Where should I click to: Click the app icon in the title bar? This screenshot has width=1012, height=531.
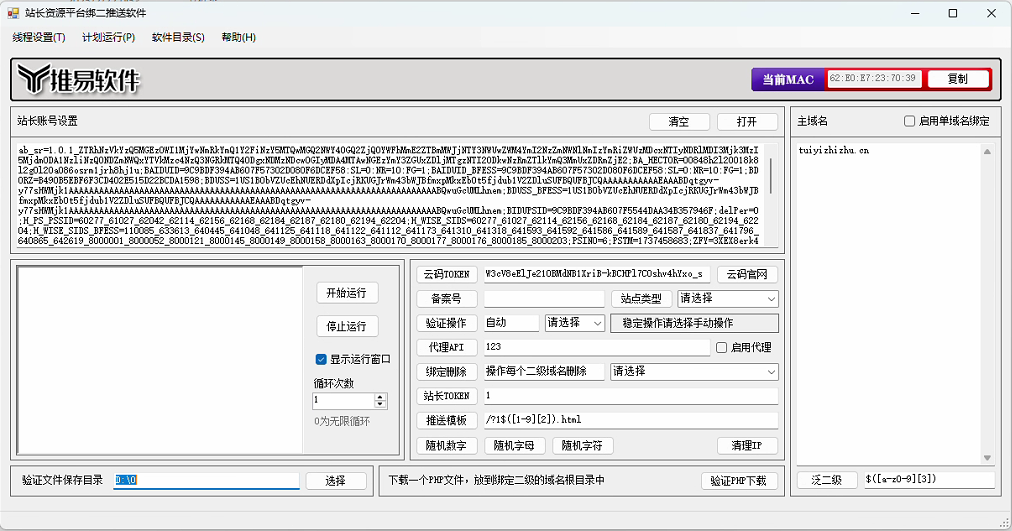(13, 13)
